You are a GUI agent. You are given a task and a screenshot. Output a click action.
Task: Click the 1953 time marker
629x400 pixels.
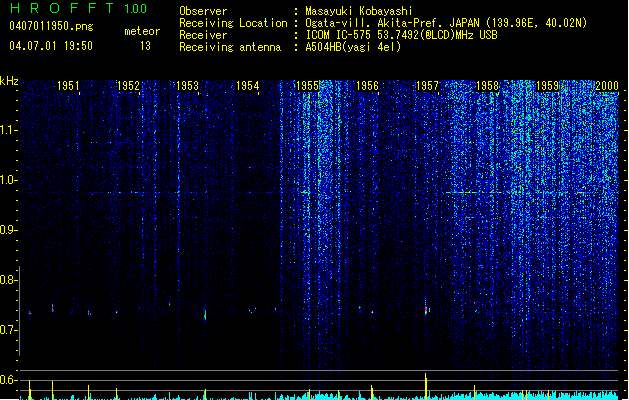pos(187,85)
